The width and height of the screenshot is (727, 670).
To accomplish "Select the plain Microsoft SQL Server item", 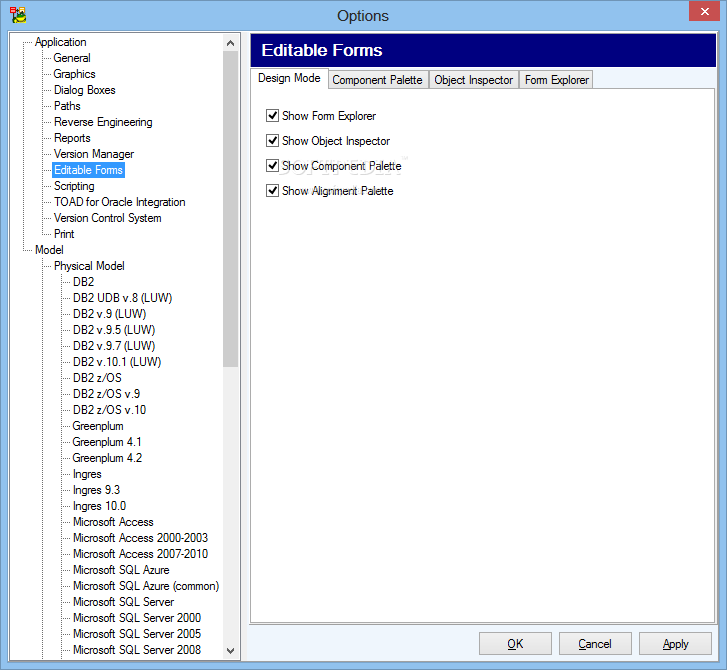I will pyautogui.click(x=123, y=602).
